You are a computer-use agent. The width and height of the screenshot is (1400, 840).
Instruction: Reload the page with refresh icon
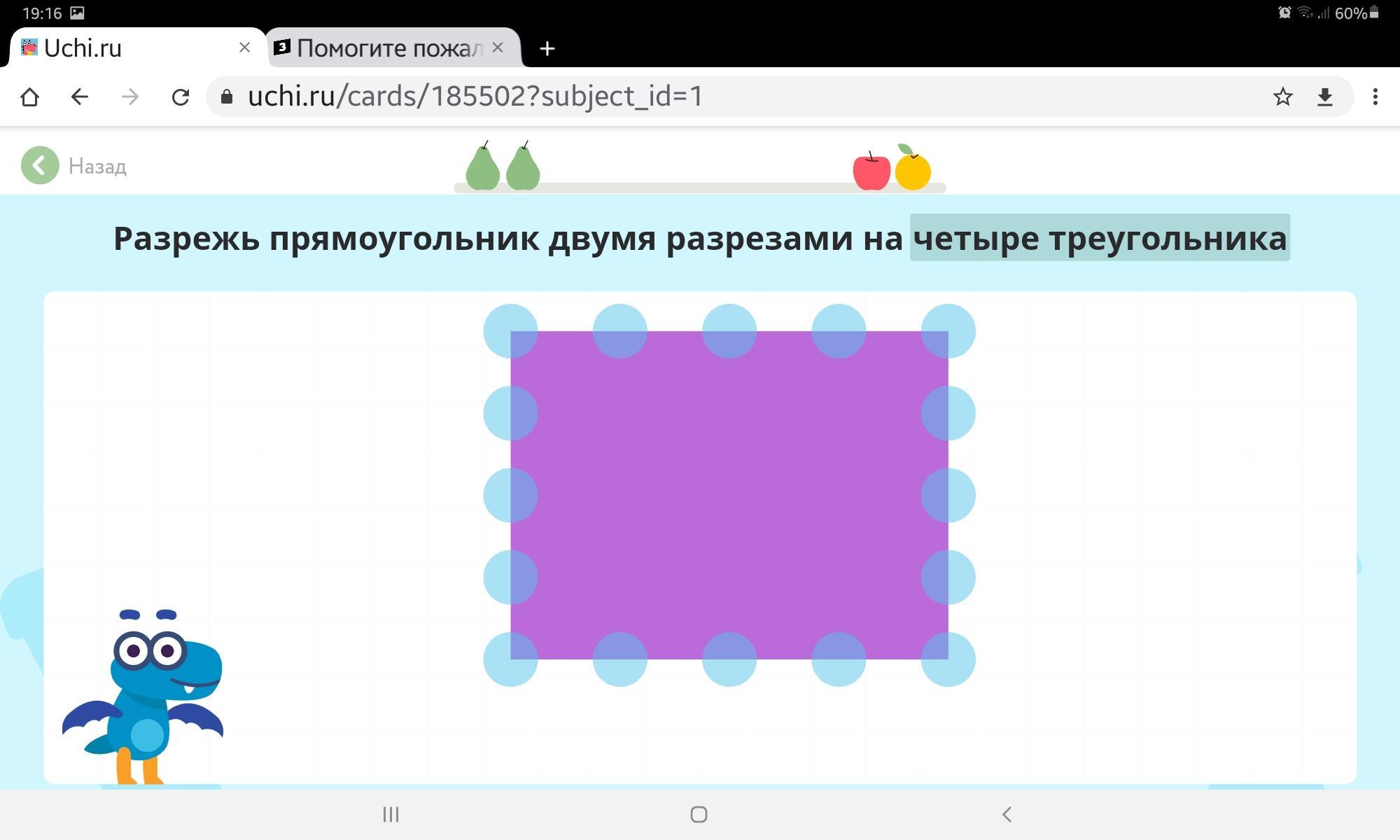pyautogui.click(x=181, y=97)
